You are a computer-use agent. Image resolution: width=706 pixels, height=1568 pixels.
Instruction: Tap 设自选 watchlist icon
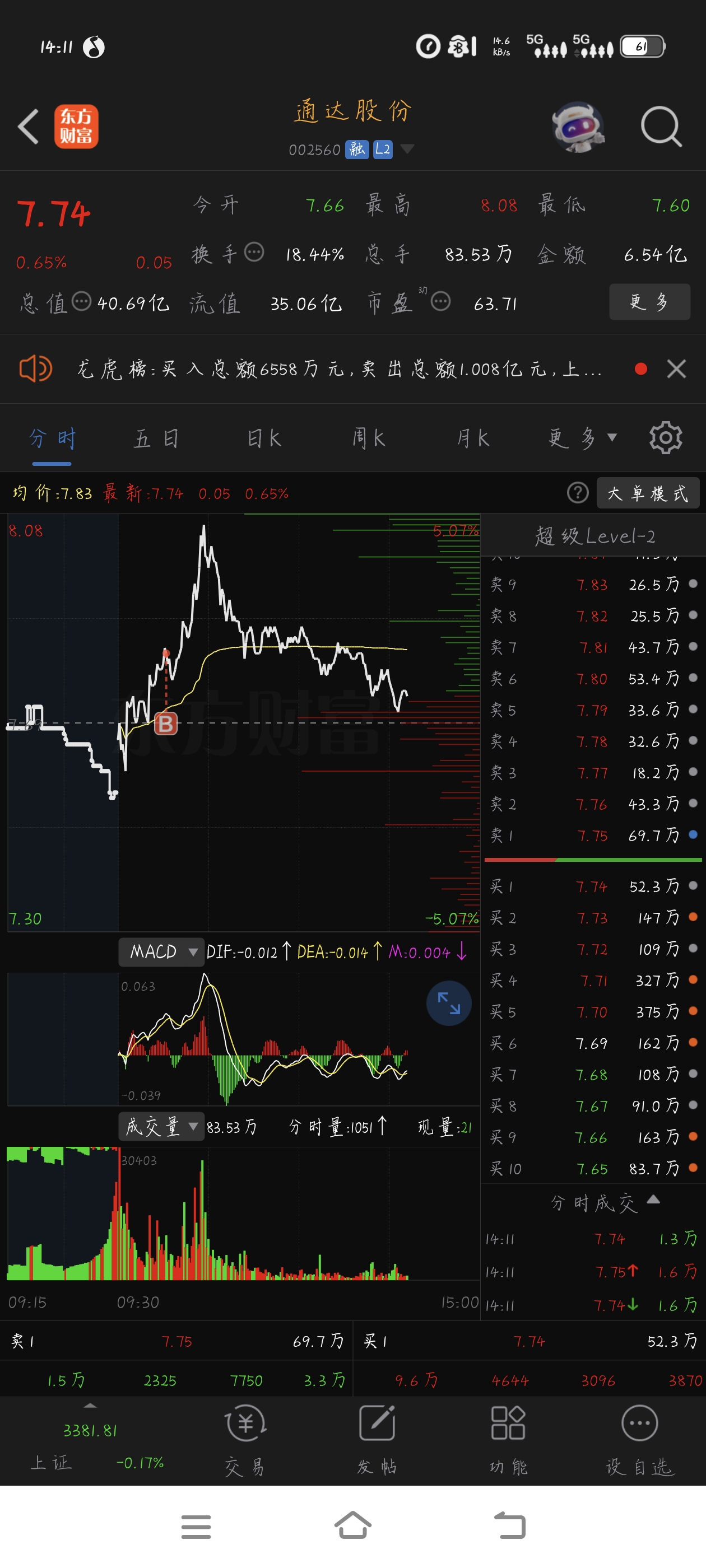click(640, 1441)
